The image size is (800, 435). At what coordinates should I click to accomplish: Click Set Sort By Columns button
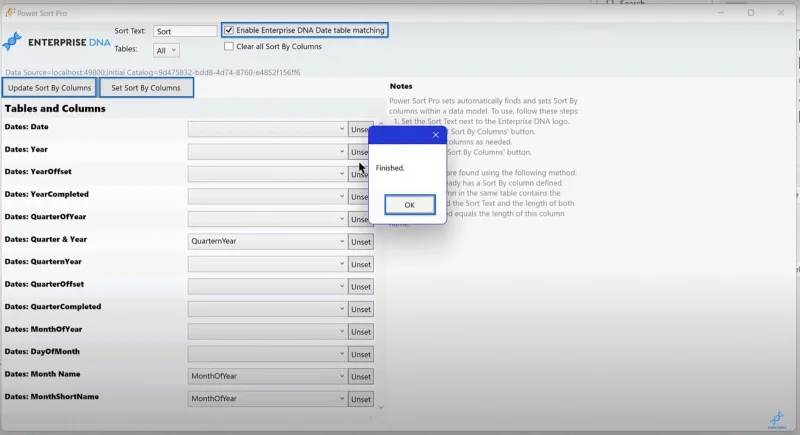(x=146, y=88)
